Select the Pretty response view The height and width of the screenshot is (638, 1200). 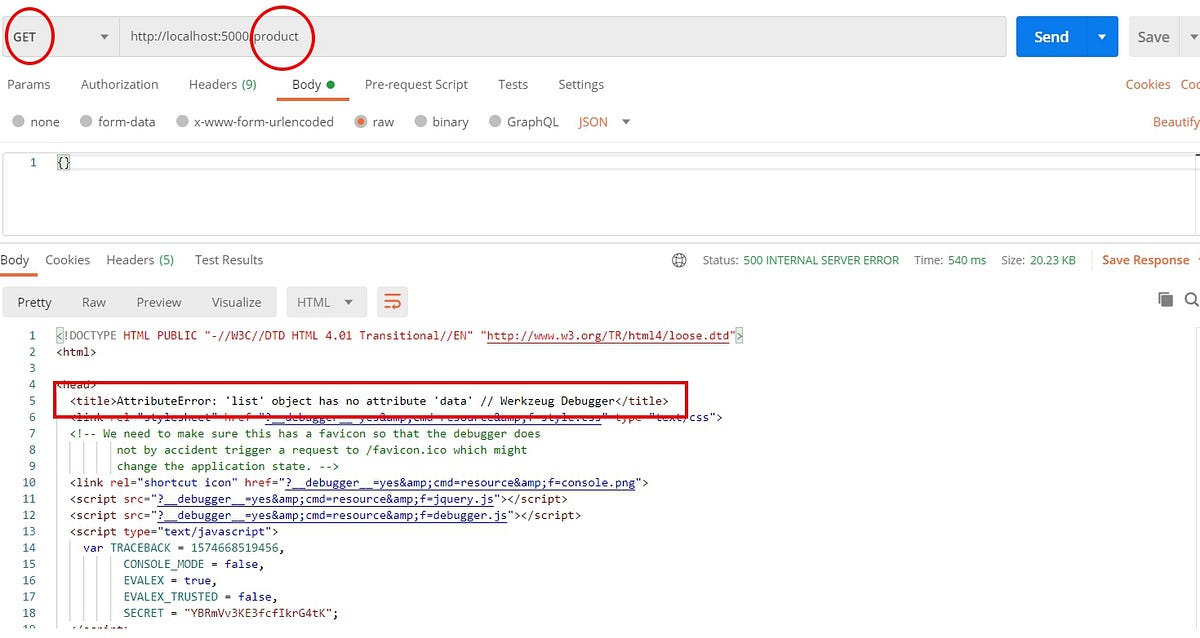pyautogui.click(x=34, y=302)
